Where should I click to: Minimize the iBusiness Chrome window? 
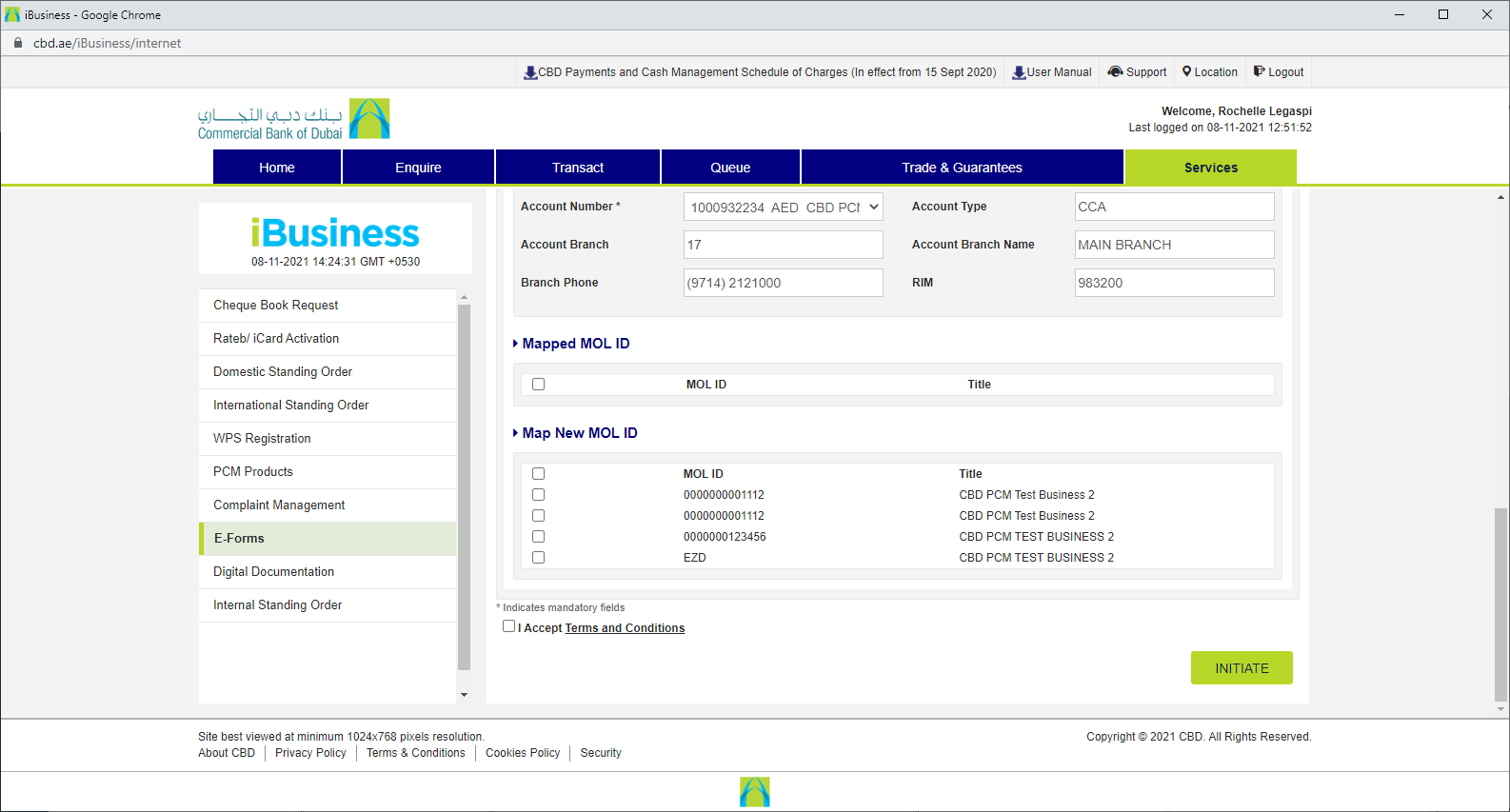coord(1400,14)
